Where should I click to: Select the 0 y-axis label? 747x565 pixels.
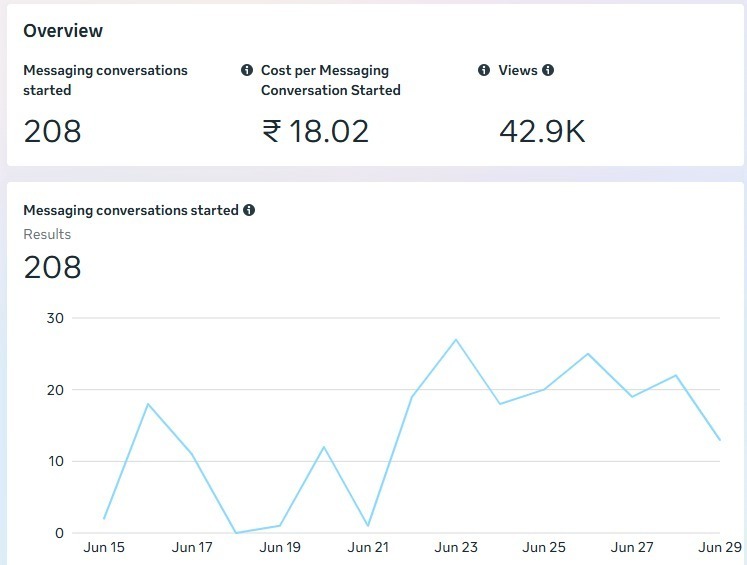tap(60, 533)
